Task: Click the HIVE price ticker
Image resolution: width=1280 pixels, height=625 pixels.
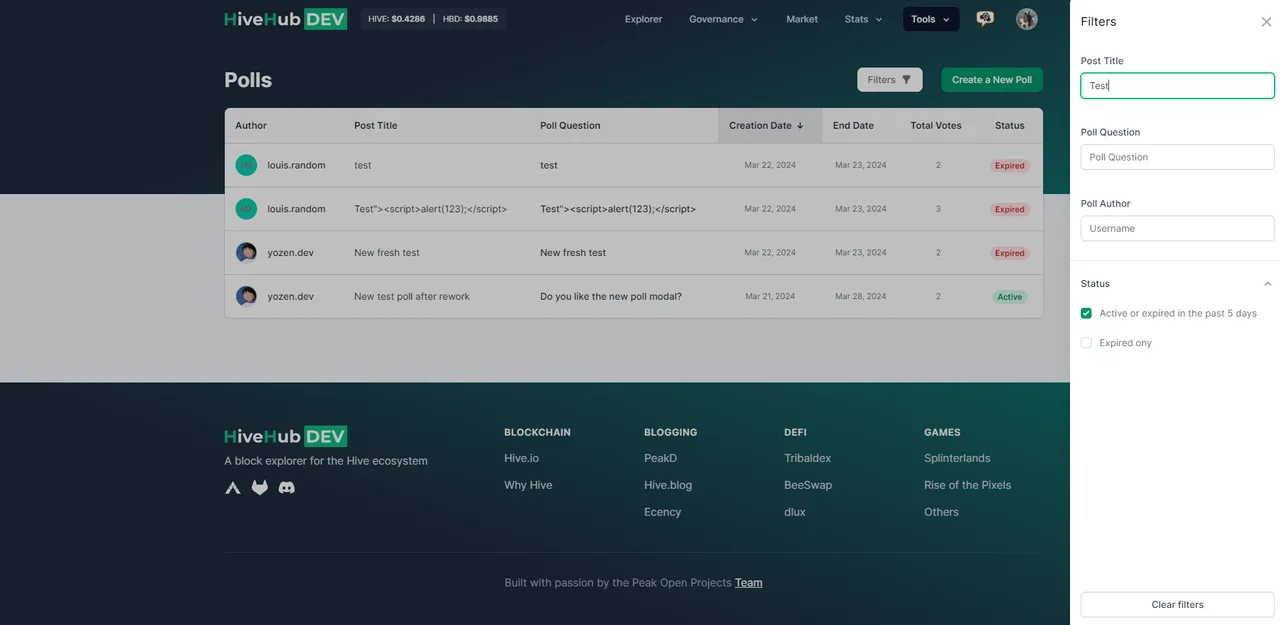Action: pyautogui.click(x=396, y=19)
